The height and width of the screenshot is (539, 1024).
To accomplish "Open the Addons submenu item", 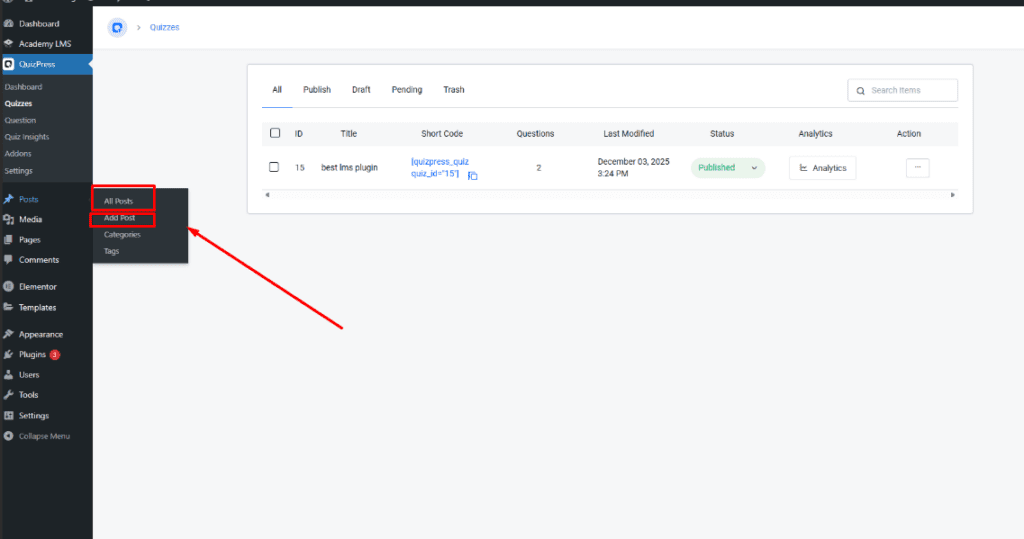I will 18,154.
